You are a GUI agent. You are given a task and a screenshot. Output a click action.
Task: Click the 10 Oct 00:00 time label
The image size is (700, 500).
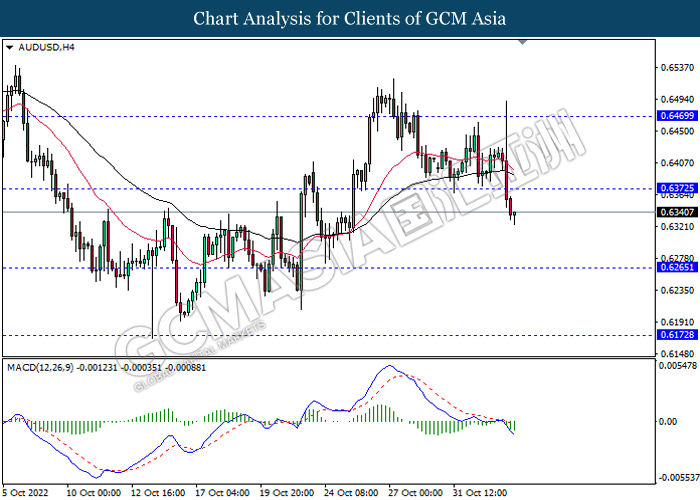pyautogui.click(x=93, y=493)
